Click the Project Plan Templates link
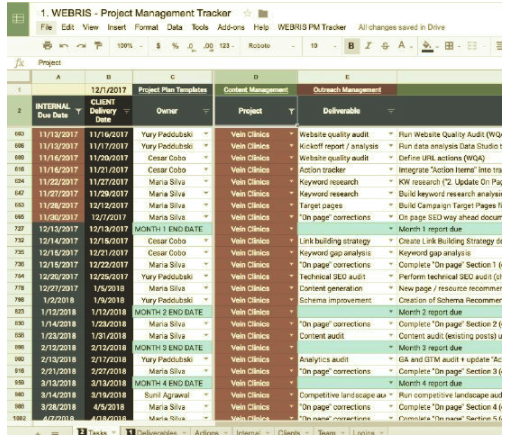The width and height of the screenshot is (523, 436). coord(172,89)
